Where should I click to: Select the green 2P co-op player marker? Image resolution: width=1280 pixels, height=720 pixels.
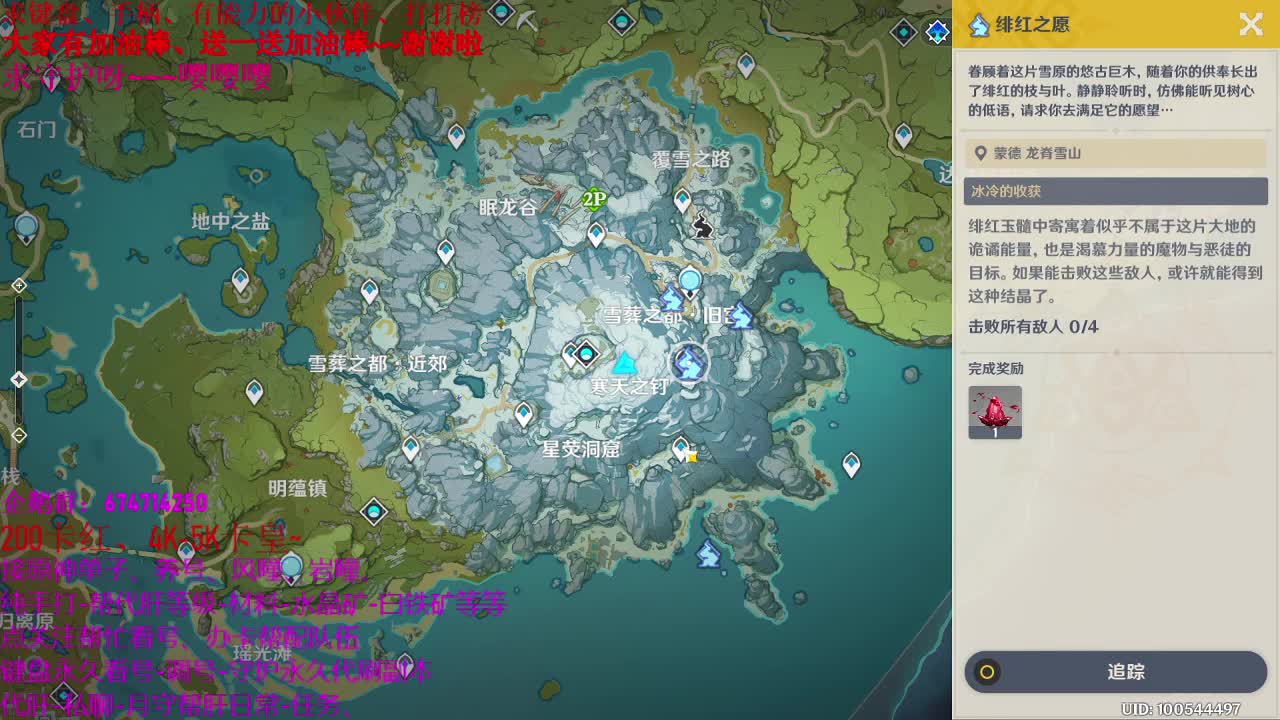(x=595, y=199)
